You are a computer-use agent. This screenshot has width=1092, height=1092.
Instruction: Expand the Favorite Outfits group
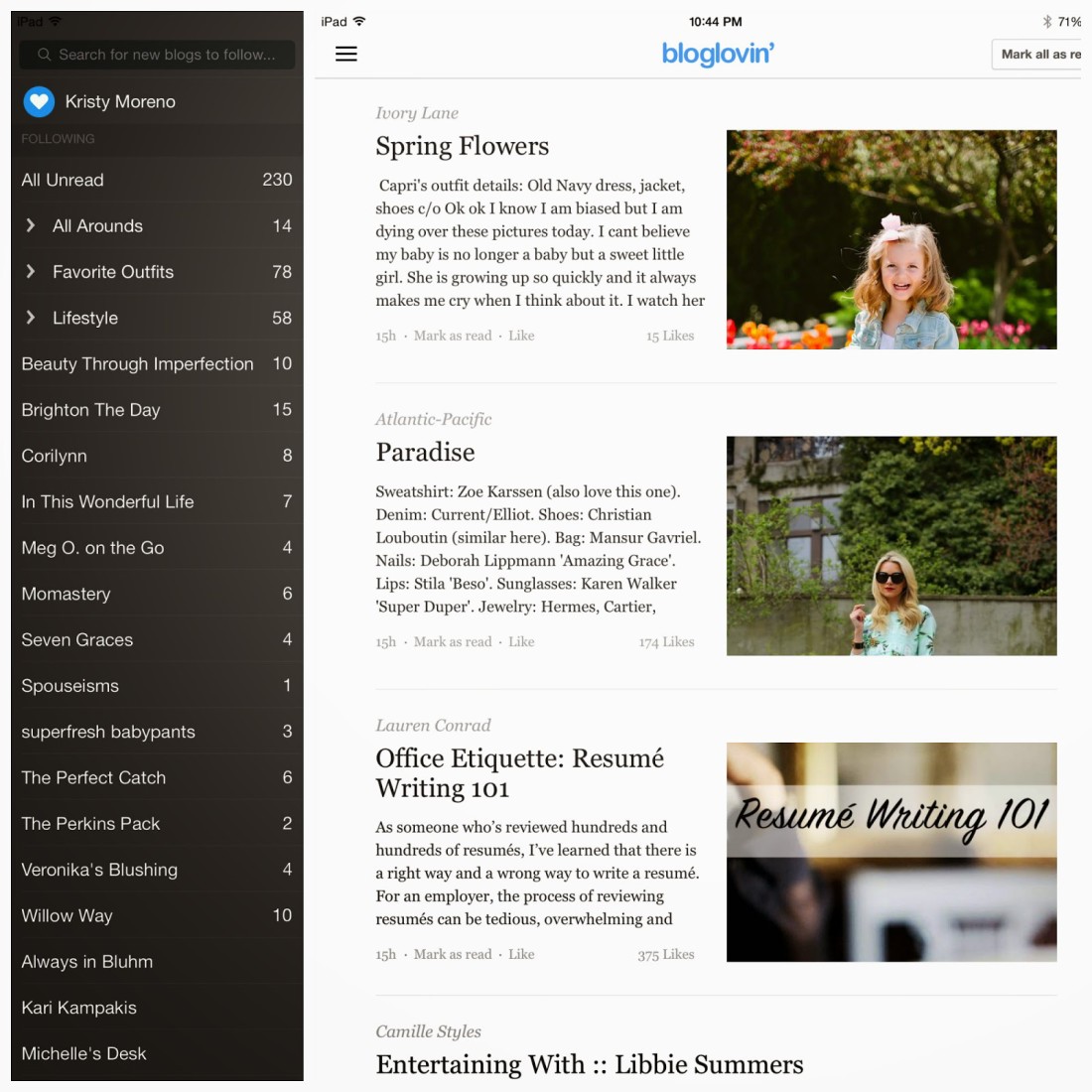click(x=30, y=271)
